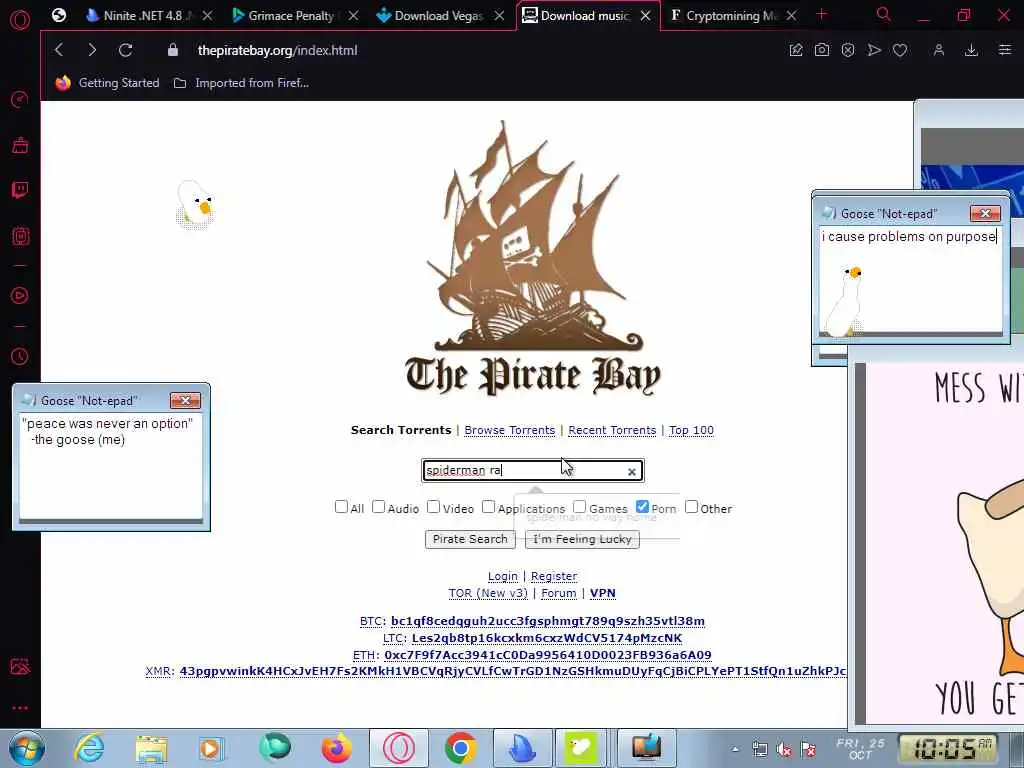Select the Download music tab

(583, 15)
